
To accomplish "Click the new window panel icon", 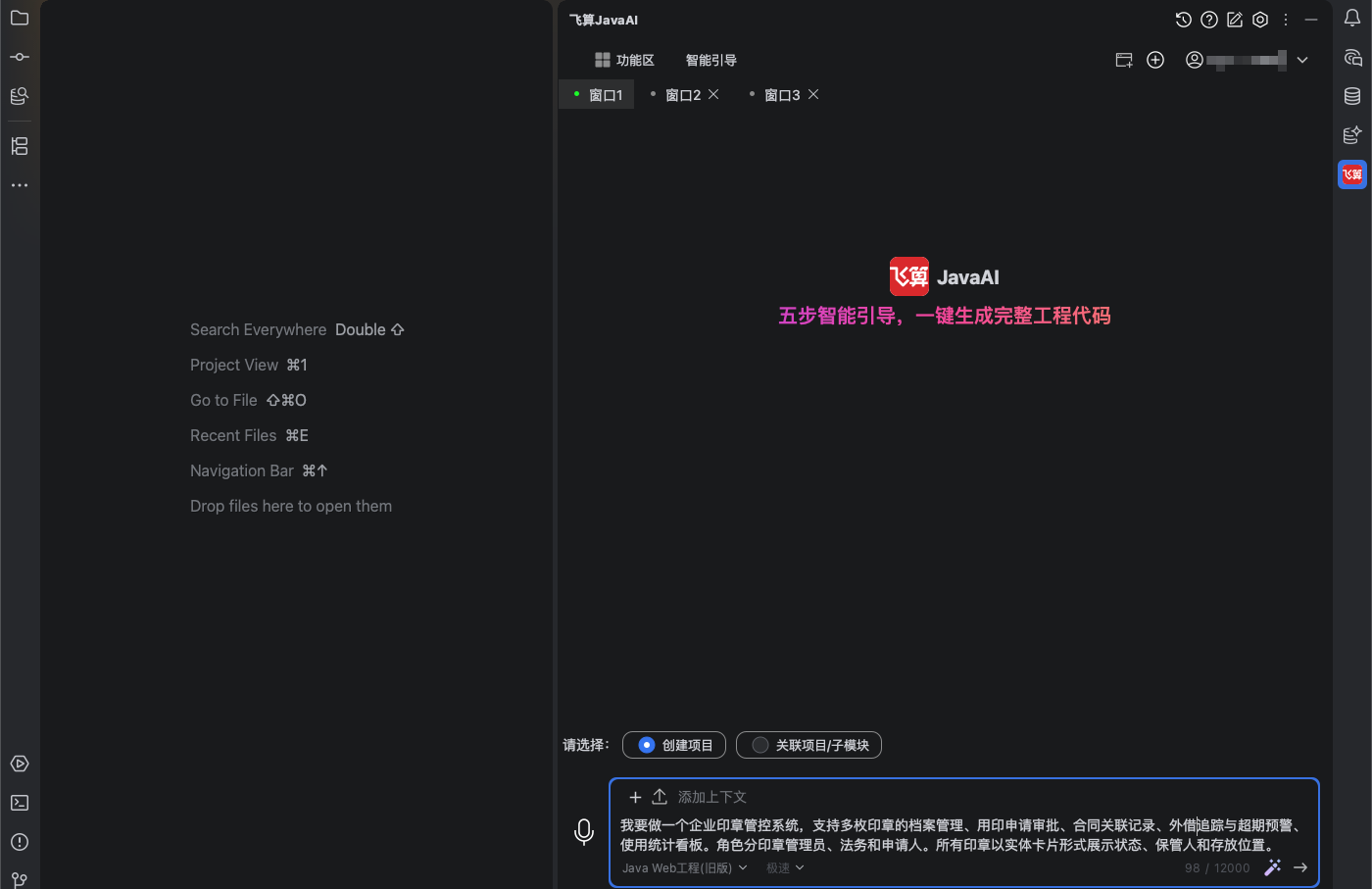I will pyautogui.click(x=1124, y=60).
